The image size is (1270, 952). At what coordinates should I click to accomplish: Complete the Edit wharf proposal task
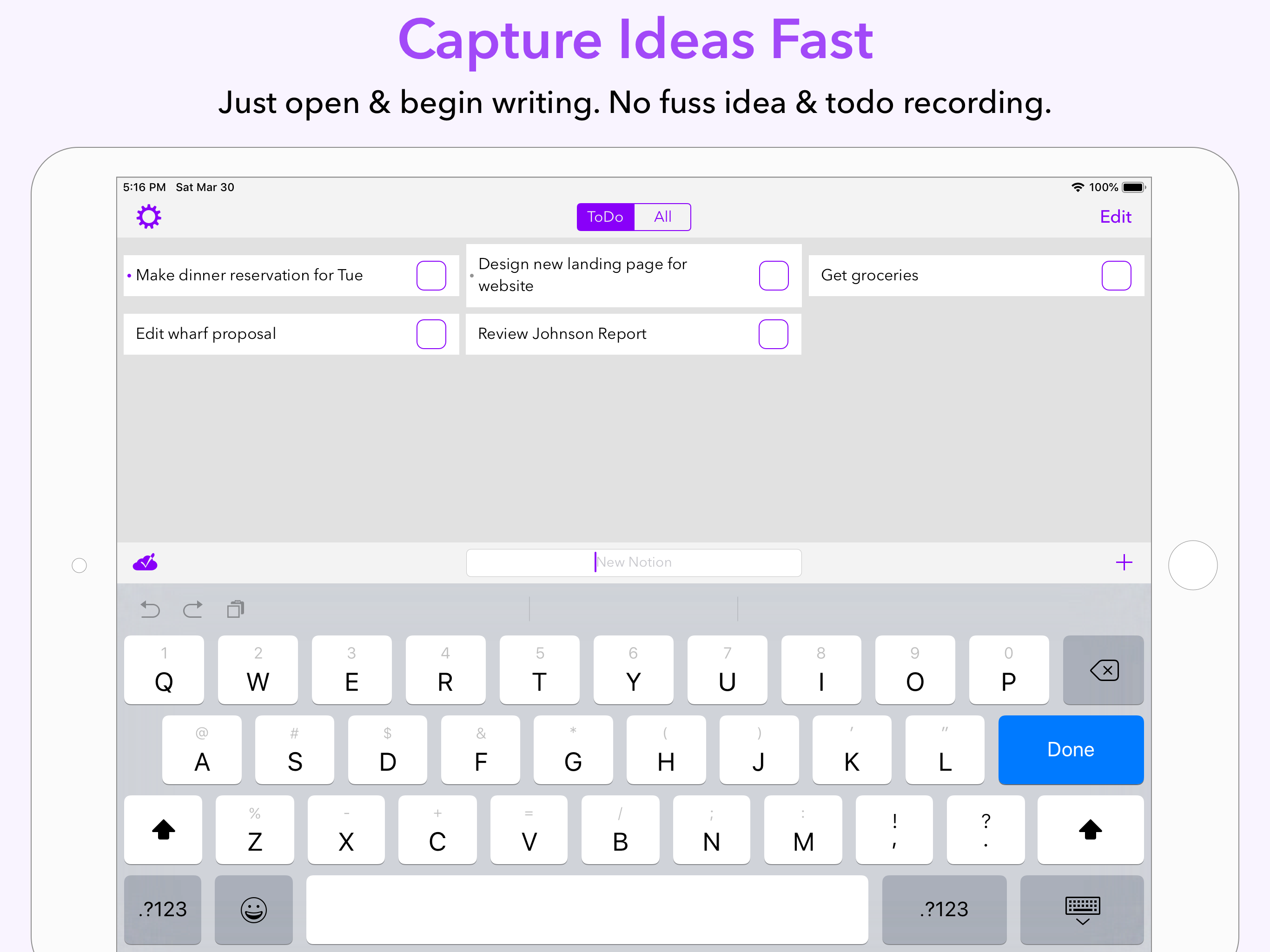(431, 334)
